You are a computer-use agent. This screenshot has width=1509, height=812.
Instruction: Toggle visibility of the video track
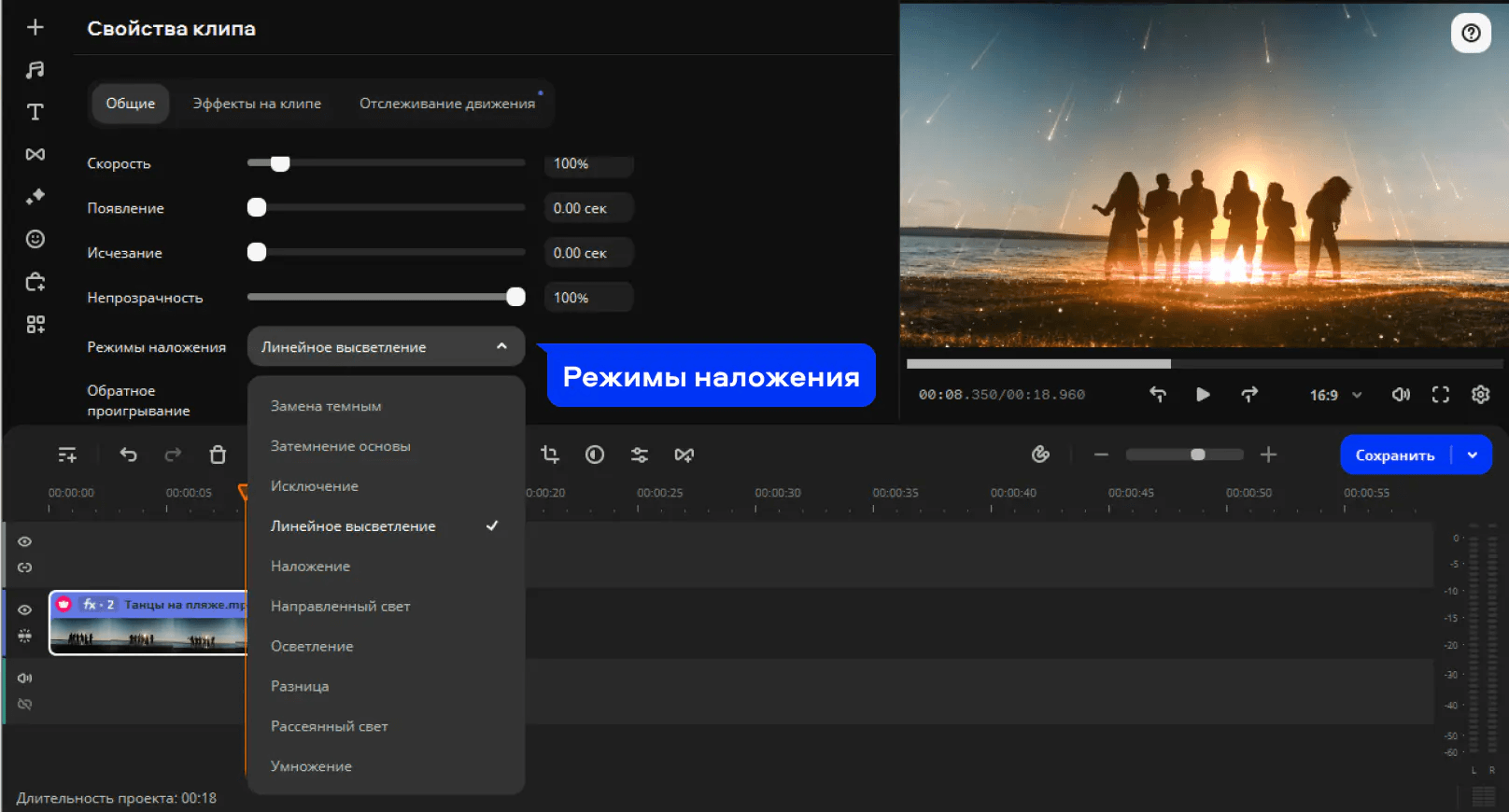point(25,609)
